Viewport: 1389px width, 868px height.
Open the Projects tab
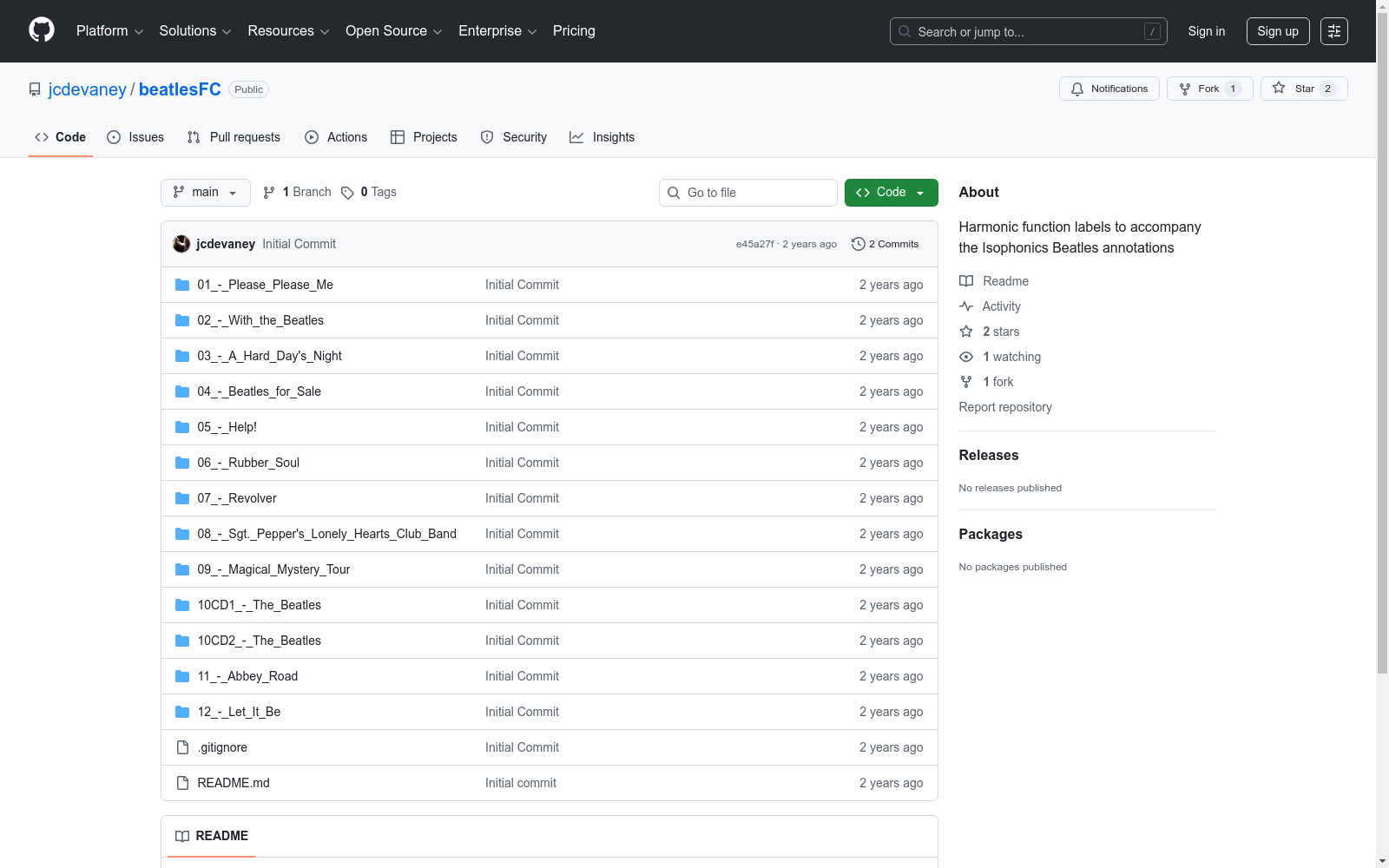[424, 137]
